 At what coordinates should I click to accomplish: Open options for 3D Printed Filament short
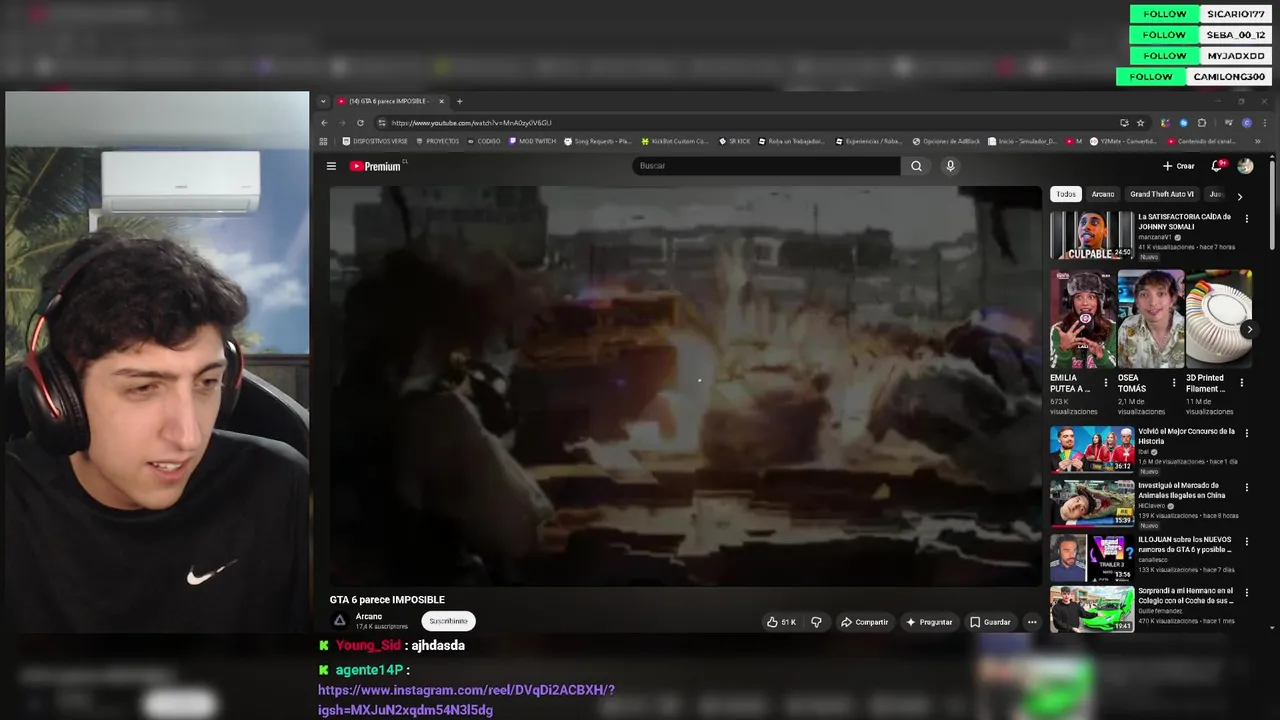[1242, 382]
